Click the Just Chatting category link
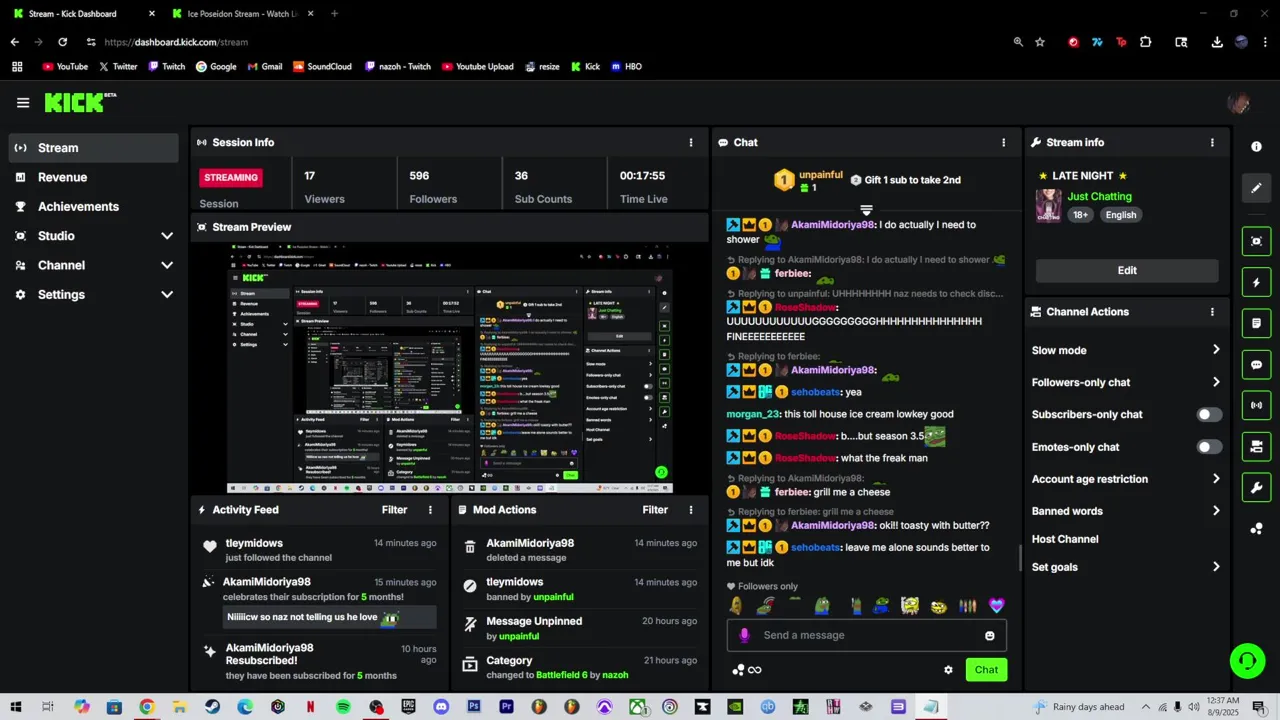Image resolution: width=1280 pixels, height=720 pixels. [1099, 197]
